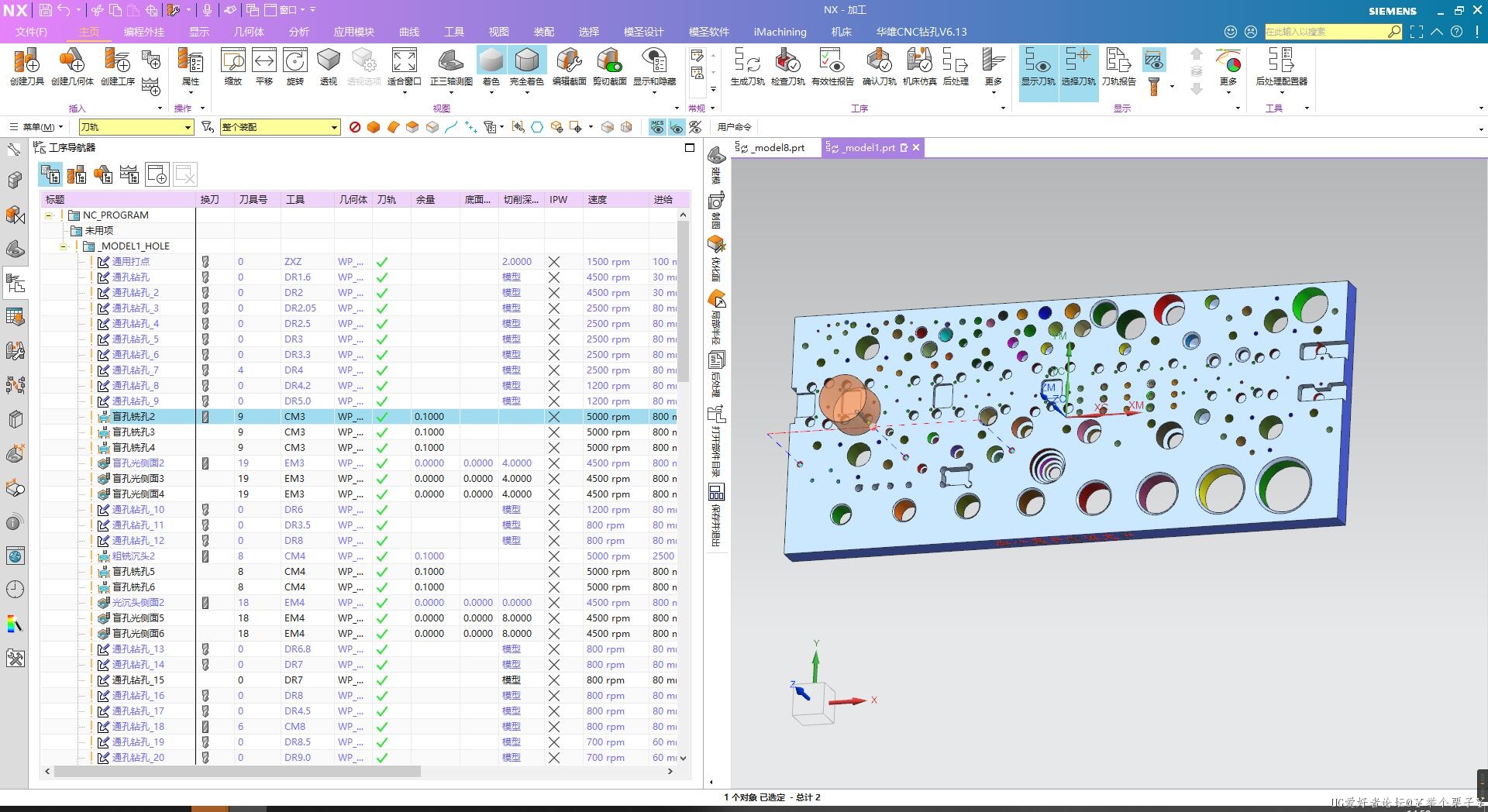Click the save icon in title bar
Screen dimensions: 1488x812
pos(45,10)
